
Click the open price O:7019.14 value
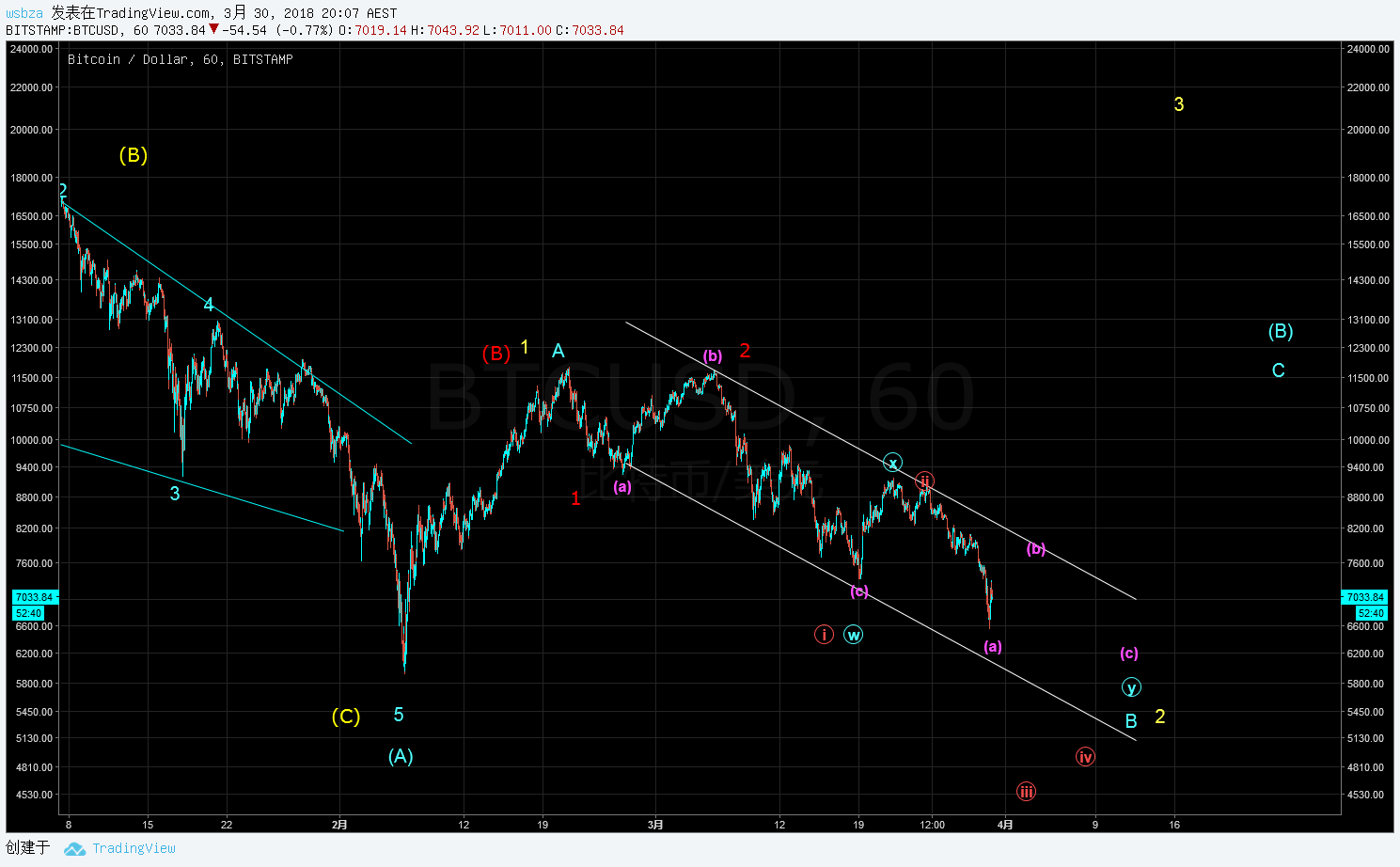pyautogui.click(x=373, y=30)
